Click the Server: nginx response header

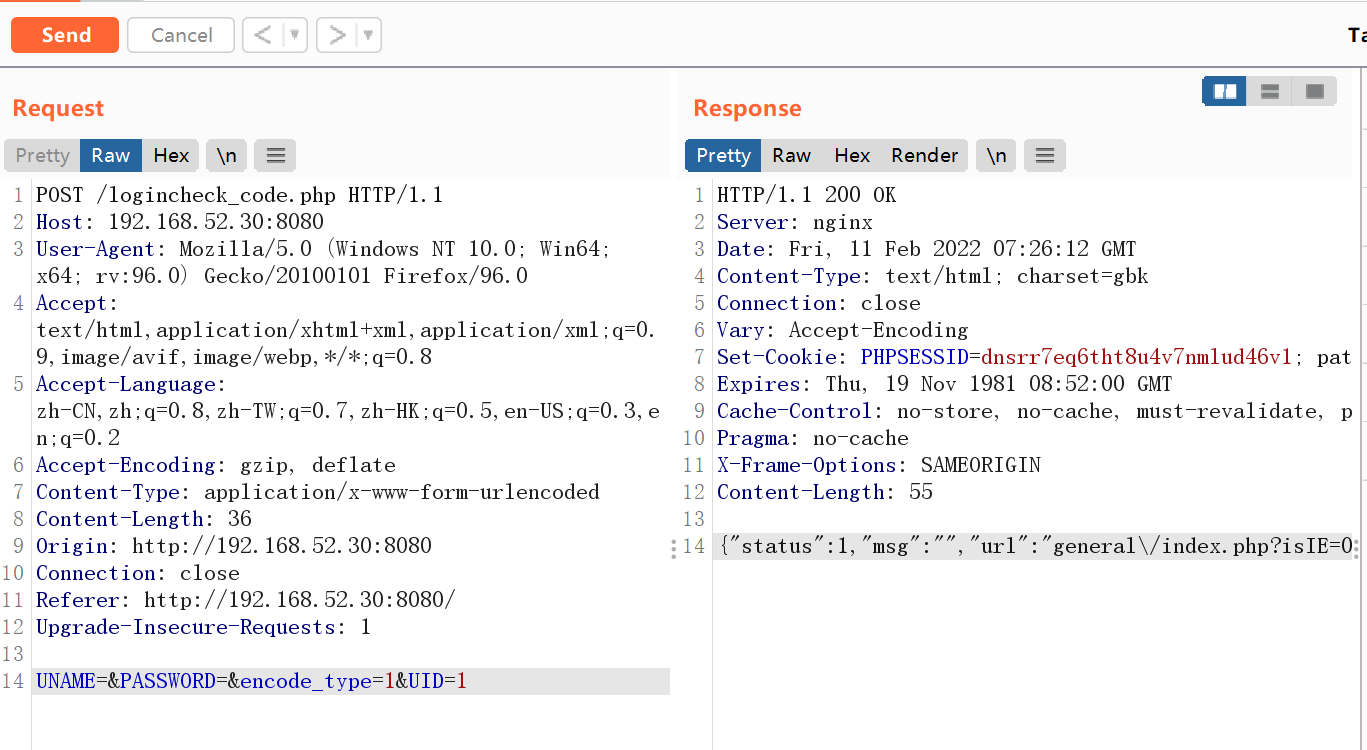[x=795, y=222]
